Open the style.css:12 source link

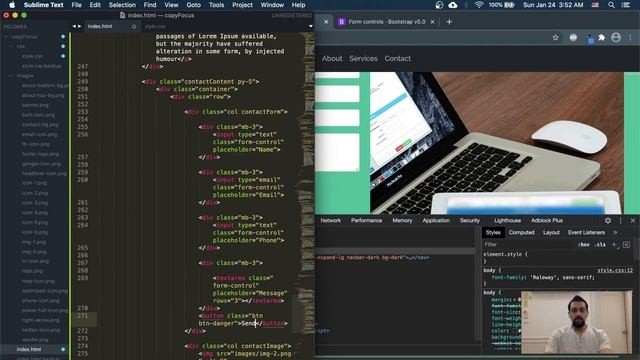(615, 270)
